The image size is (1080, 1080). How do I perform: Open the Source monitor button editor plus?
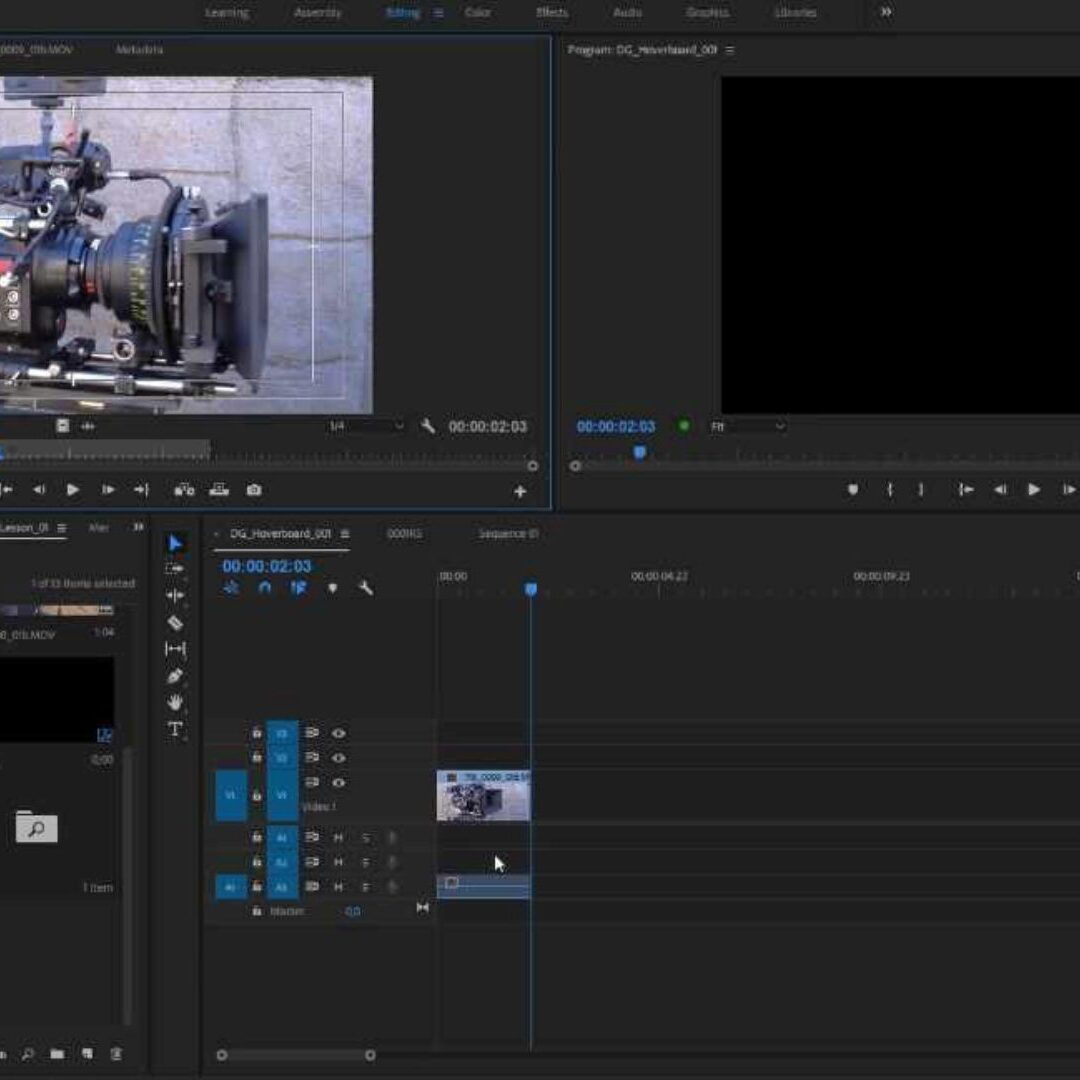tap(520, 491)
